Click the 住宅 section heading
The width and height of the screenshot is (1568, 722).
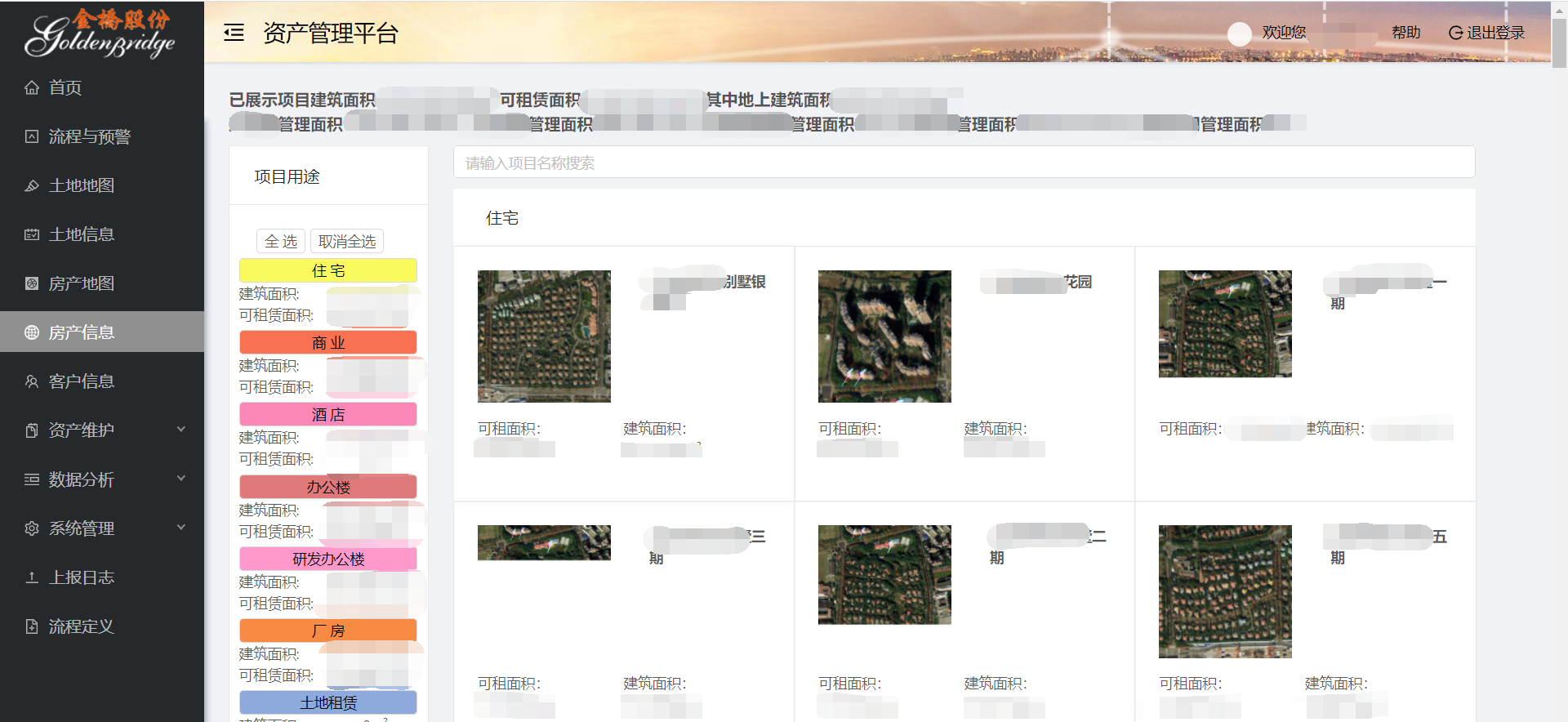point(502,218)
